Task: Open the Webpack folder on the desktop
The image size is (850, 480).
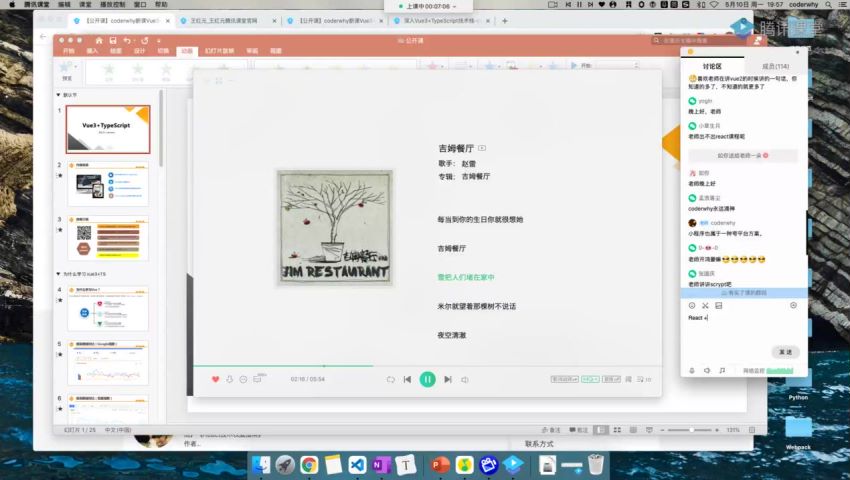Action: [x=798, y=434]
